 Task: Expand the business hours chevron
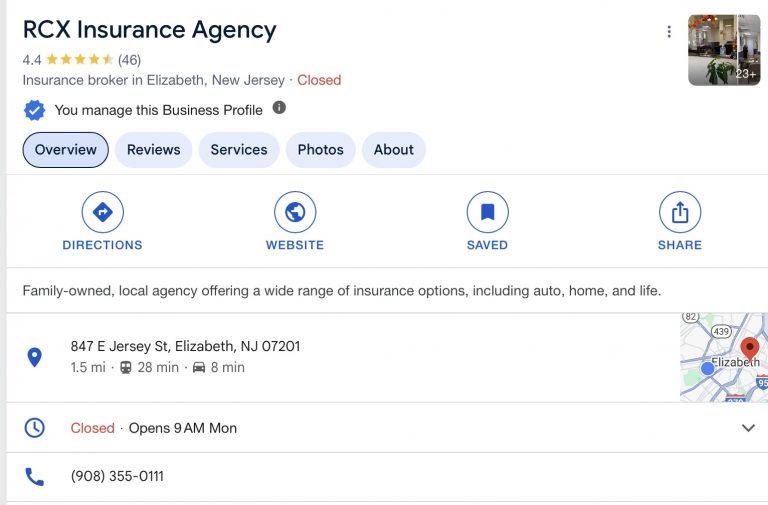(748, 428)
